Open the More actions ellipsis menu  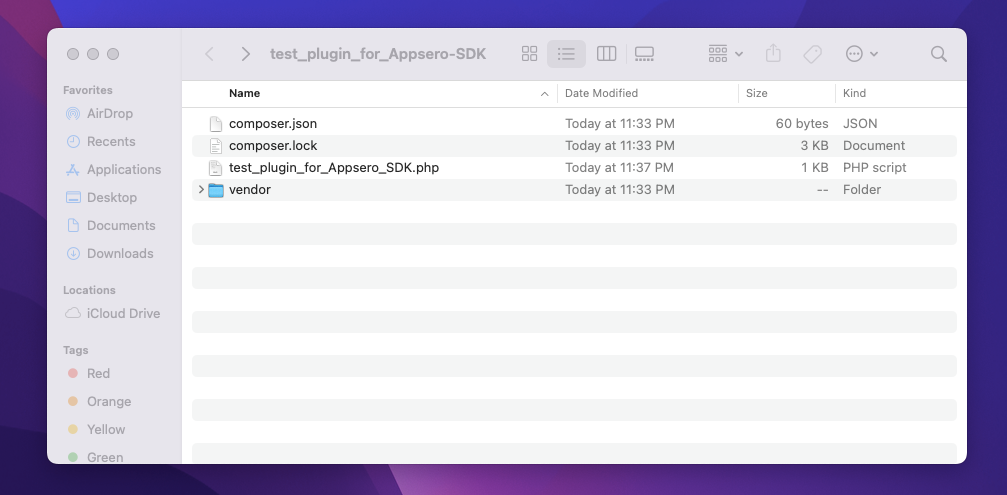(861, 54)
